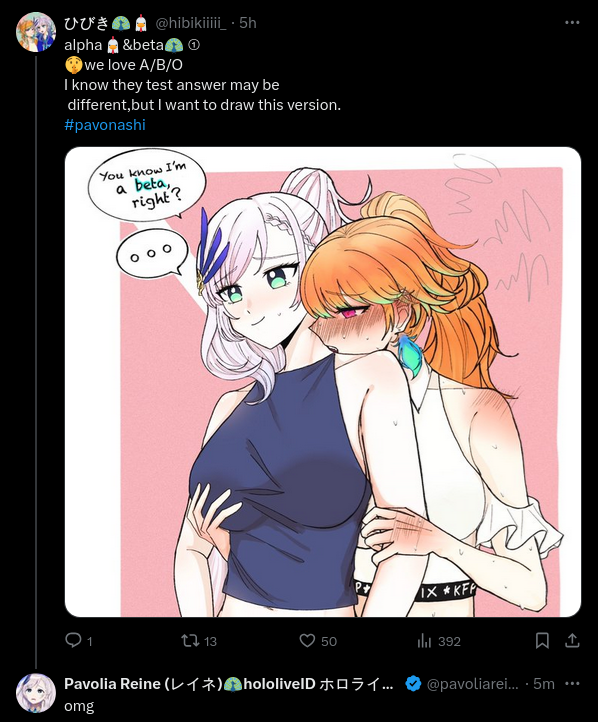Viewport: 598px width, 722px height.
Task: Click the @pavoliarei... handle
Action: click(472, 684)
